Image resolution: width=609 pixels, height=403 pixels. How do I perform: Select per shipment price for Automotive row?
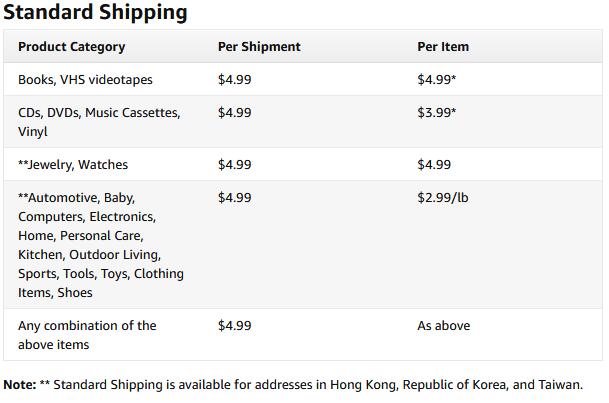[x=235, y=198]
